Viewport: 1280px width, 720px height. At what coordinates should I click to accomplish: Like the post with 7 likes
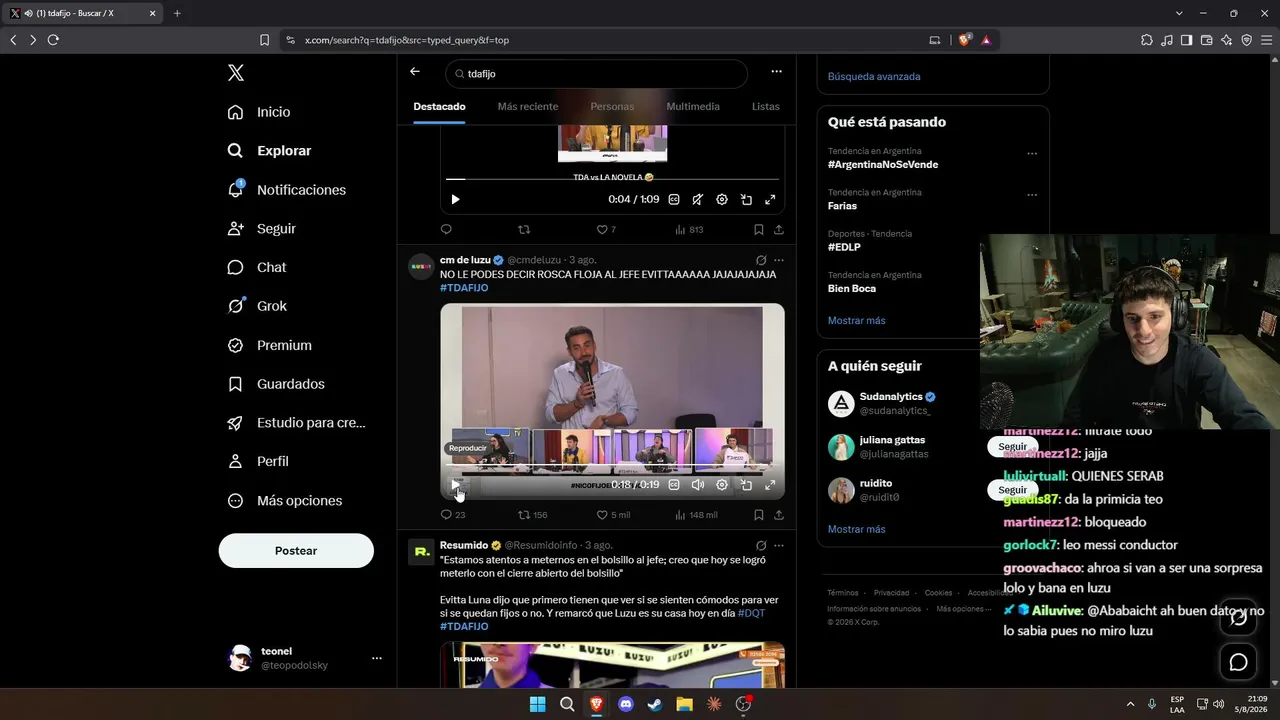(x=606, y=229)
